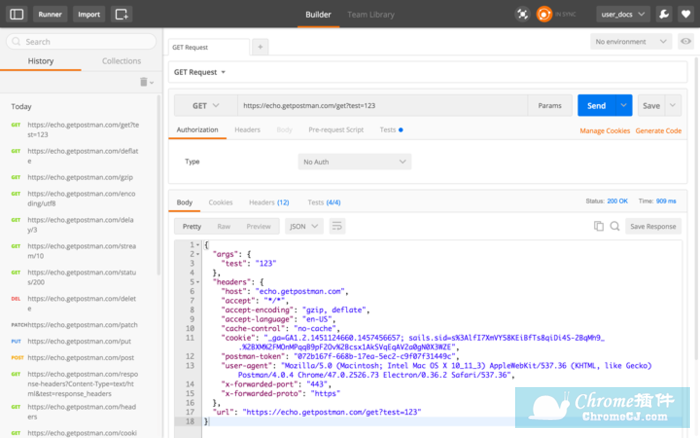Open the No environment dropdown
The width and height of the screenshot is (700, 438).
(631, 42)
